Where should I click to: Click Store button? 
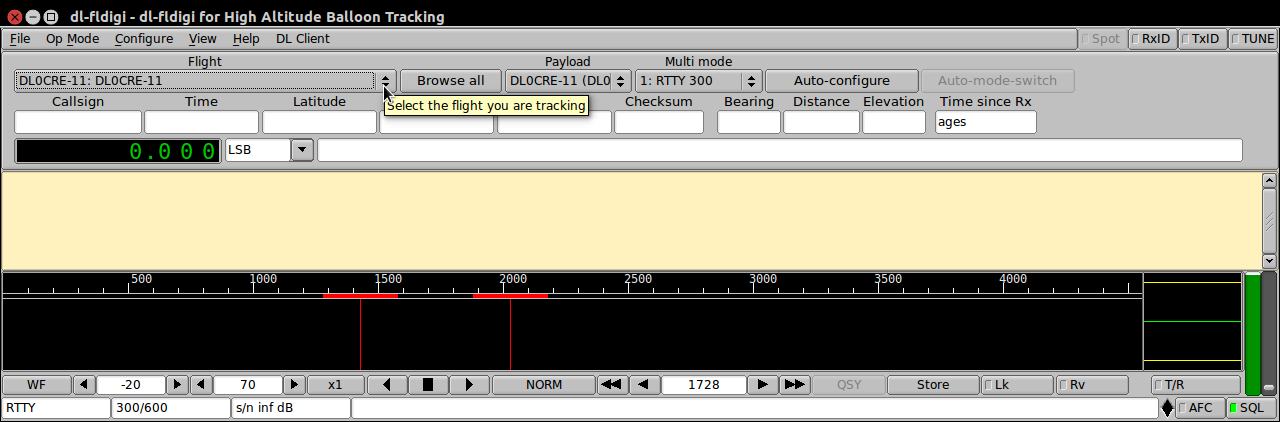[x=933, y=384]
